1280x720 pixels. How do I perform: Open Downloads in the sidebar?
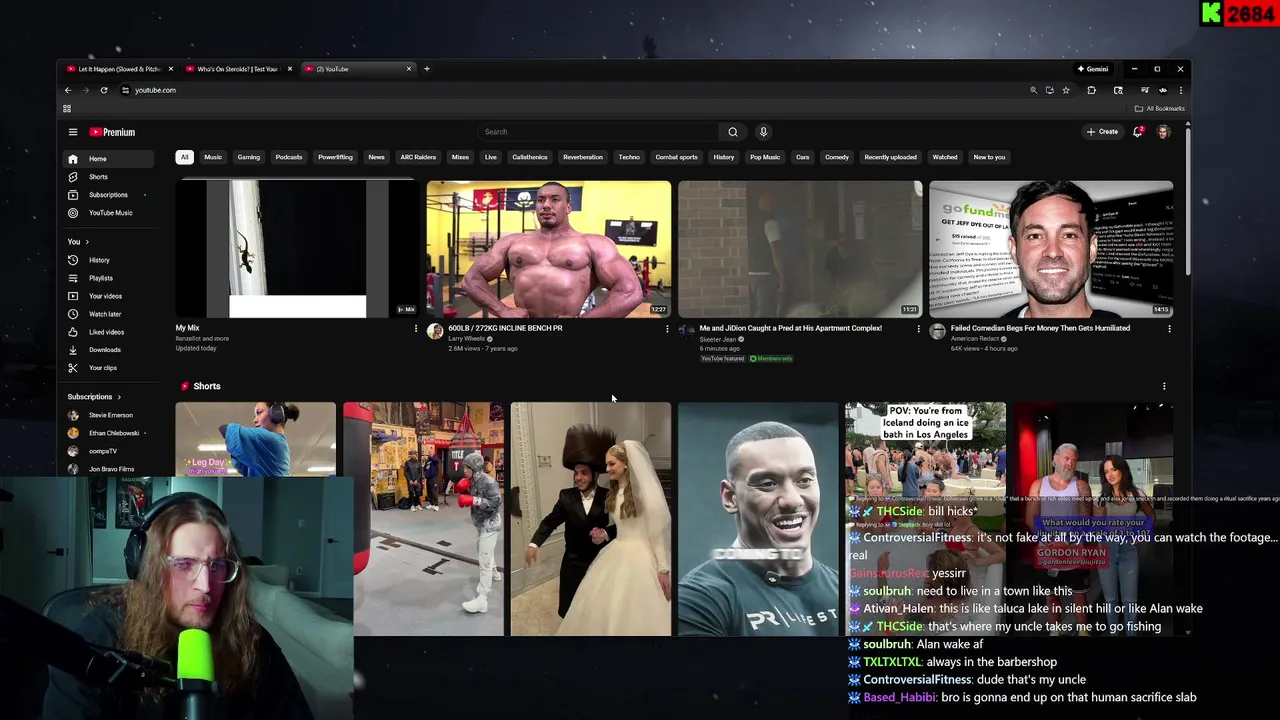click(110, 350)
